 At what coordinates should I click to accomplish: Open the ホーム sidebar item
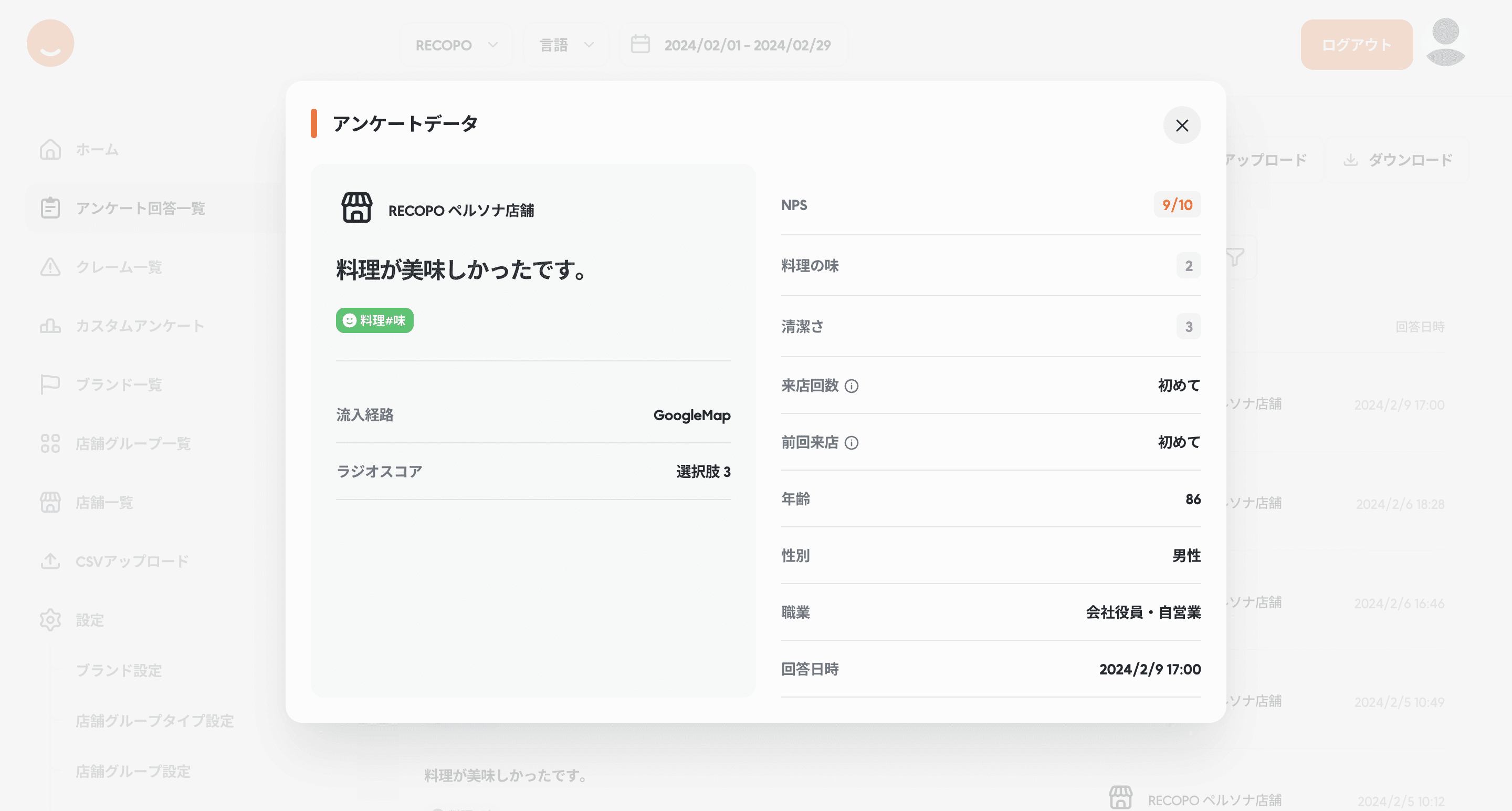(97, 150)
